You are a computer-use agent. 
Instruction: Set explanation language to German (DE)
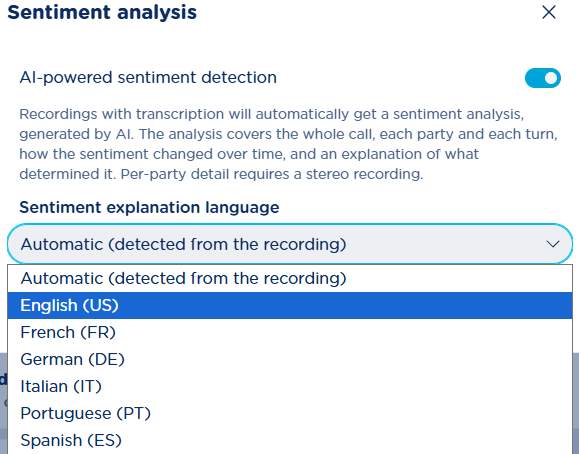(x=290, y=359)
